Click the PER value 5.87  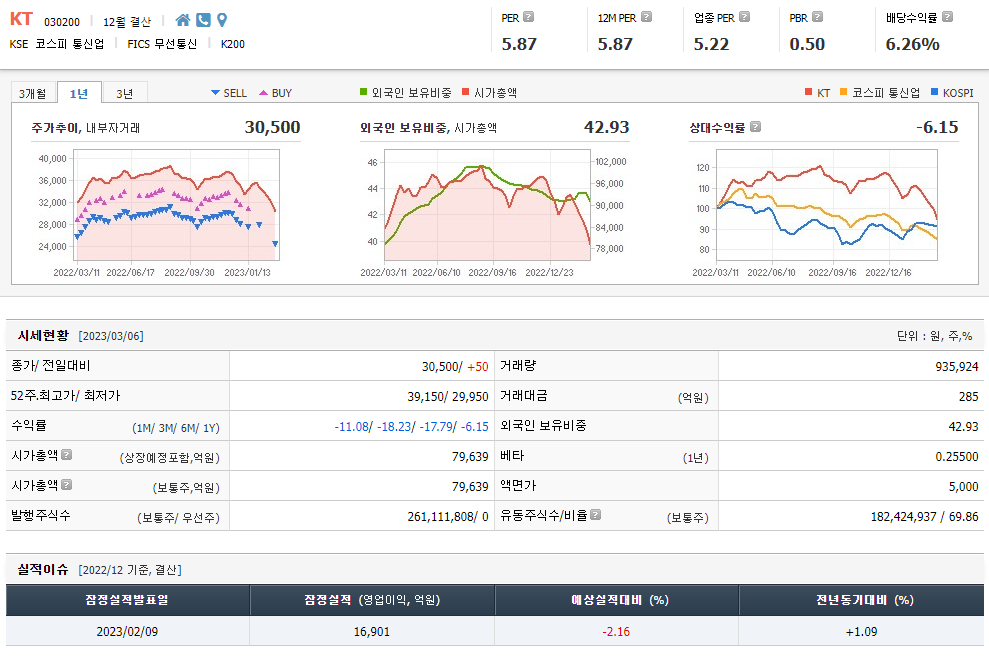click(519, 44)
